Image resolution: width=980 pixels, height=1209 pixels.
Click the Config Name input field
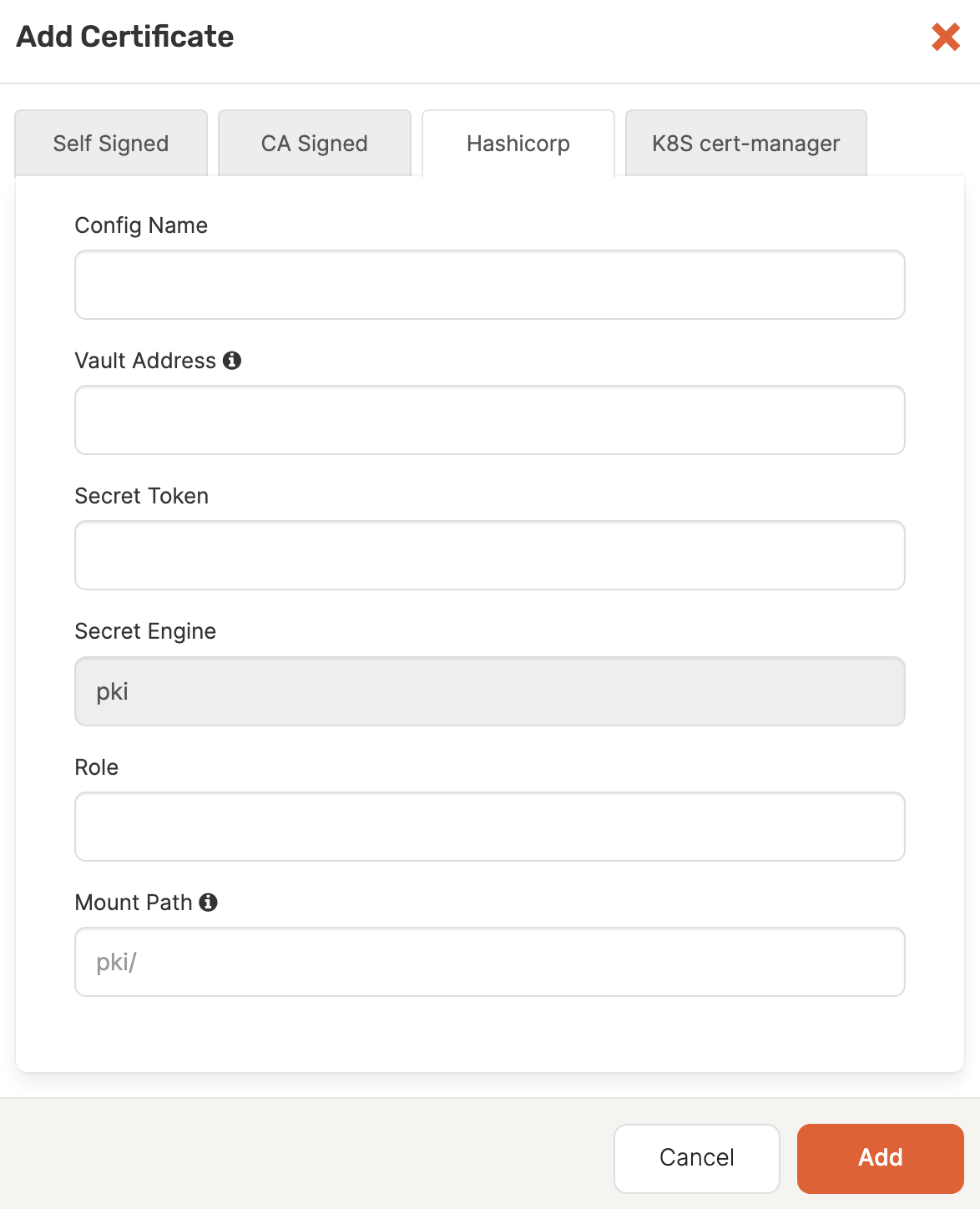489,285
